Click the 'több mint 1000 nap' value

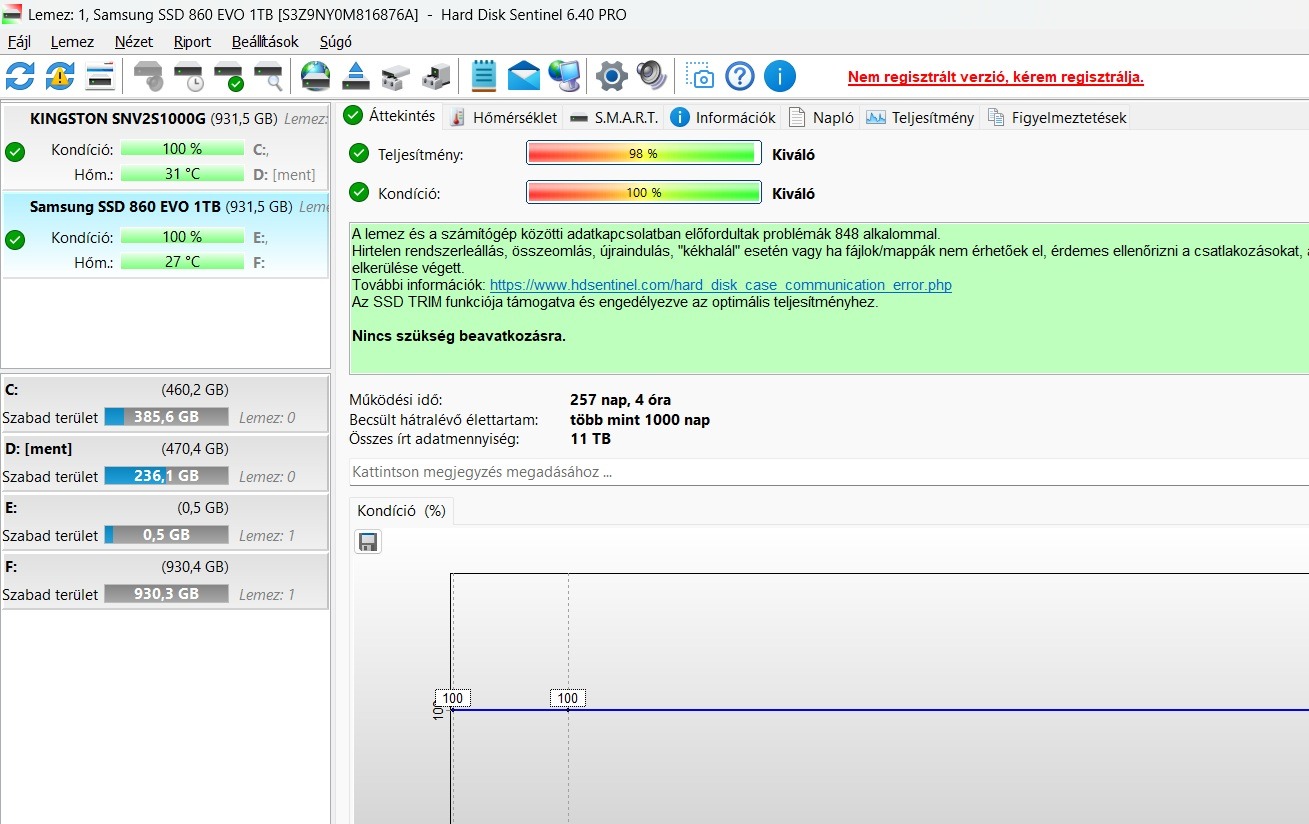click(x=640, y=420)
